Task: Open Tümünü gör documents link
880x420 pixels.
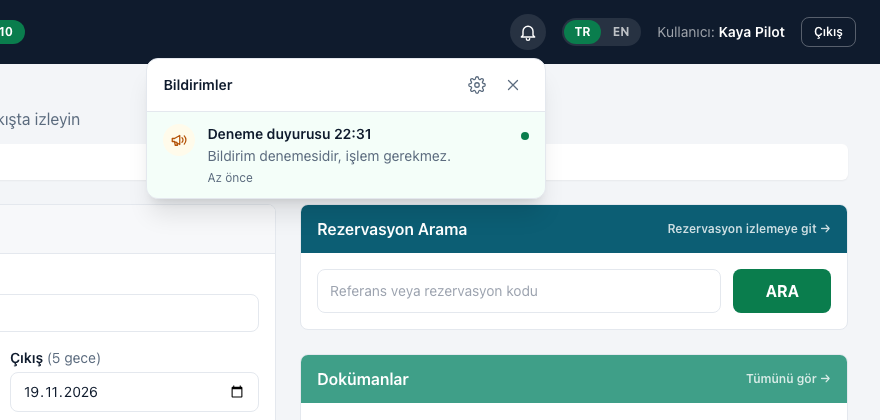Action: [788, 379]
